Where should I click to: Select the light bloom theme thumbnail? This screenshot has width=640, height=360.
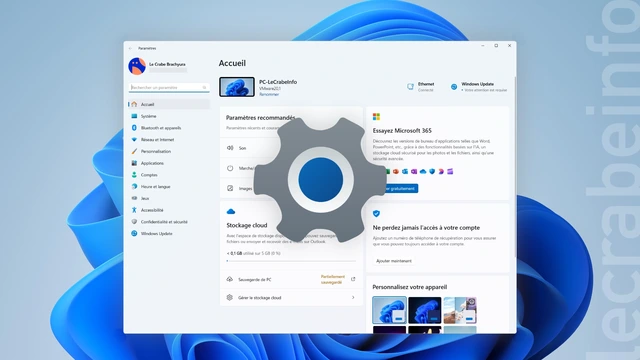click(x=389, y=310)
